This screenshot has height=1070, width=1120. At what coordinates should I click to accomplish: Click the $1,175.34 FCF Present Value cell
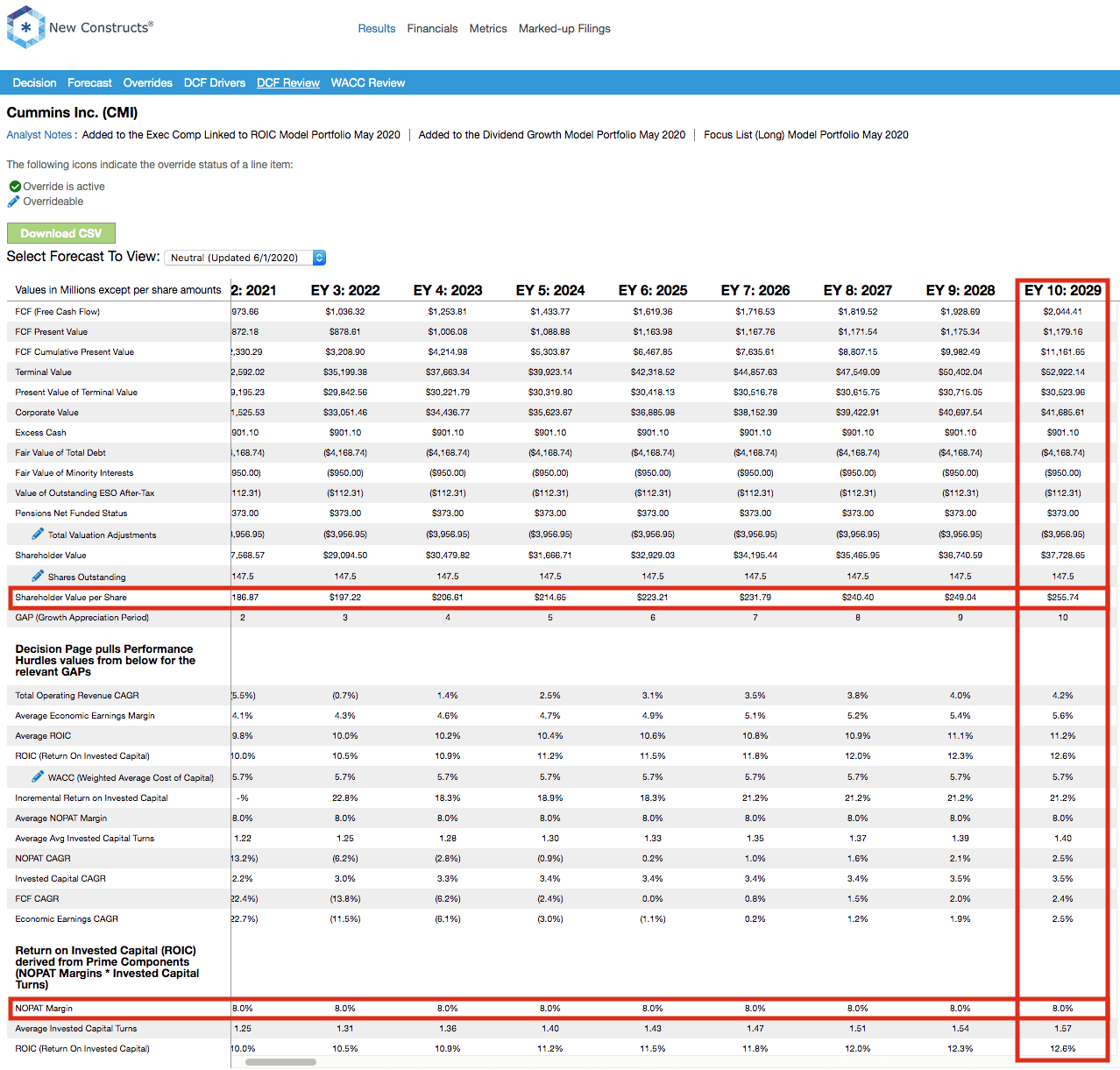(x=961, y=332)
